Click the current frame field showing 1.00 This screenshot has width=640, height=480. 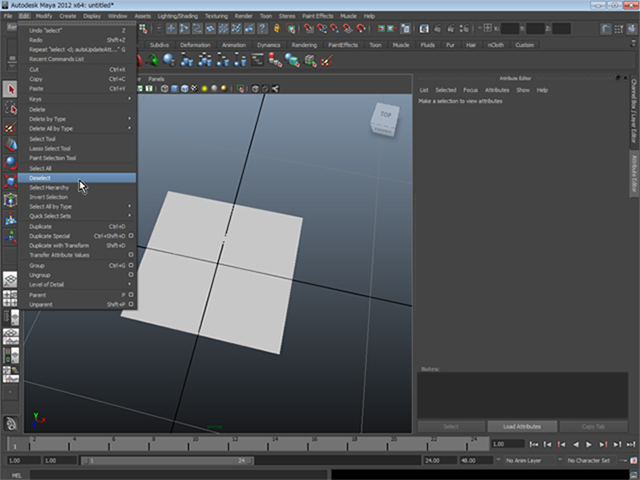pos(507,444)
